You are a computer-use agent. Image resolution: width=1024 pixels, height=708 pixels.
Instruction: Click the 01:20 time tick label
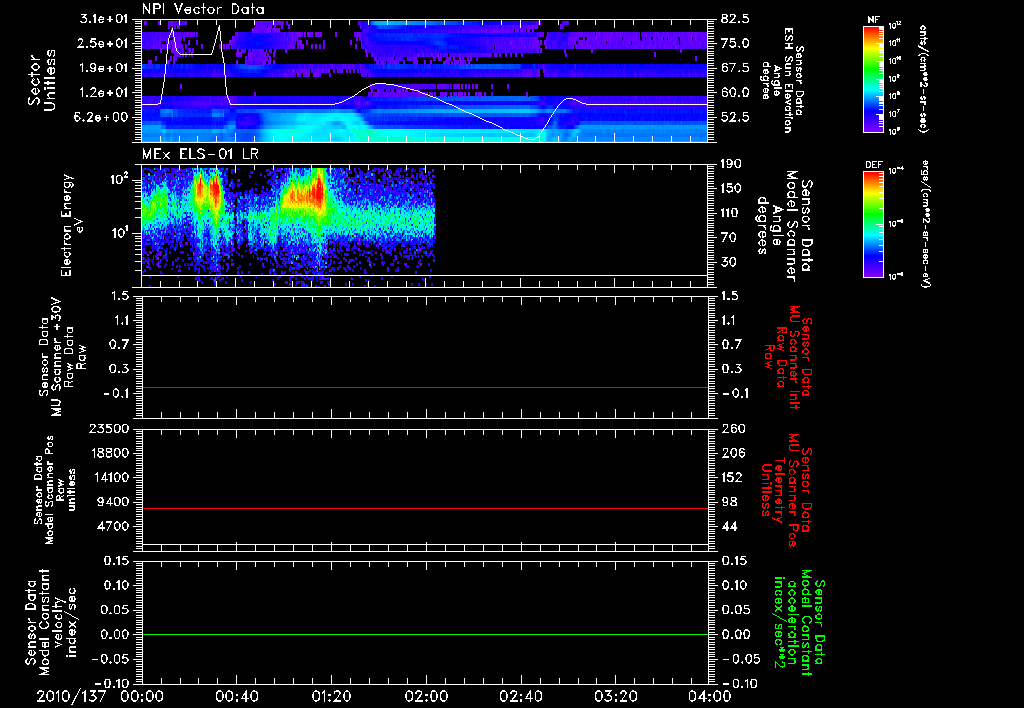coord(331,696)
